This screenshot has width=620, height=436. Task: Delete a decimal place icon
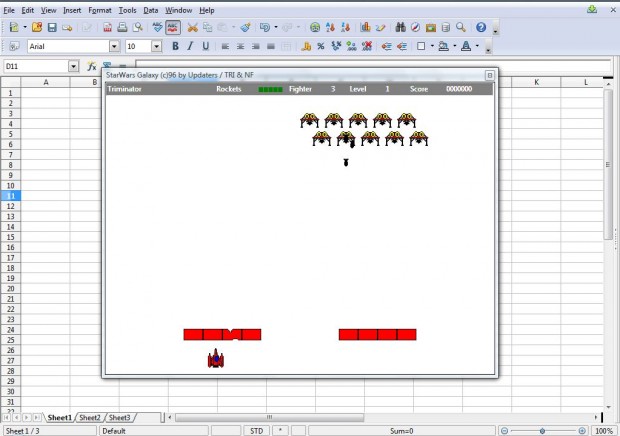pyautogui.click(x=367, y=46)
